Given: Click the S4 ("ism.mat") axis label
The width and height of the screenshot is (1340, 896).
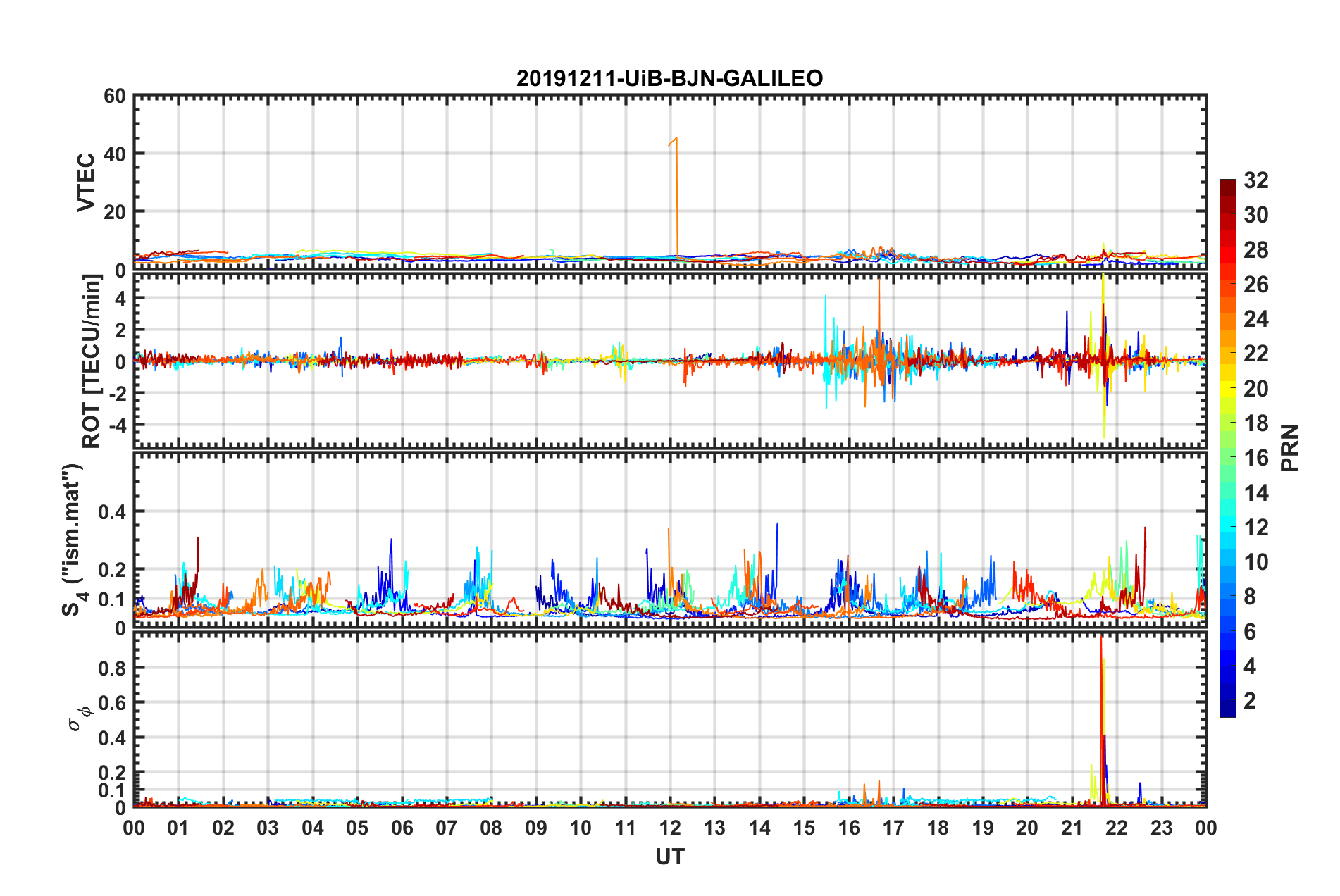Looking at the screenshot, I should tap(73, 540).
